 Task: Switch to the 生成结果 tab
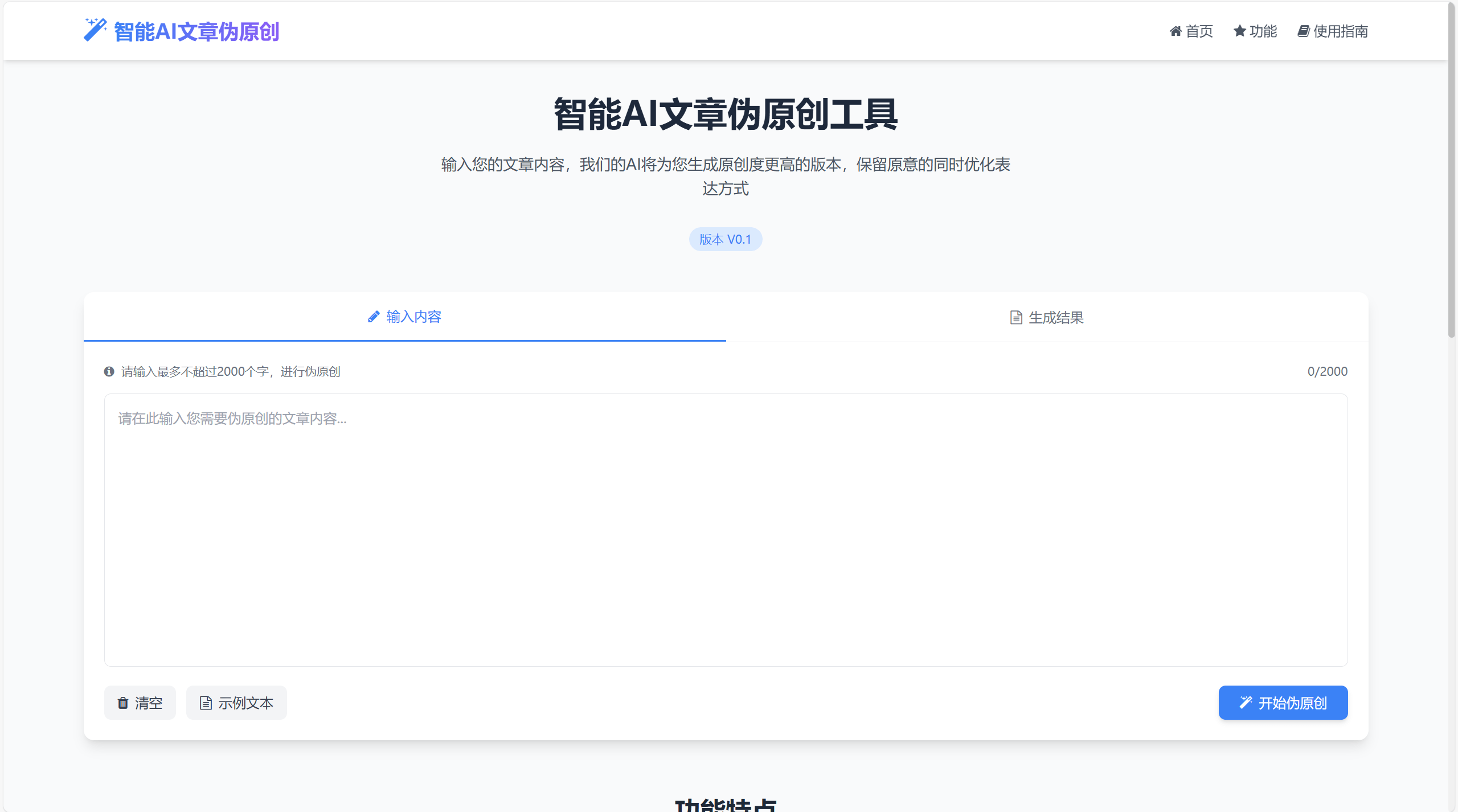[x=1047, y=317]
